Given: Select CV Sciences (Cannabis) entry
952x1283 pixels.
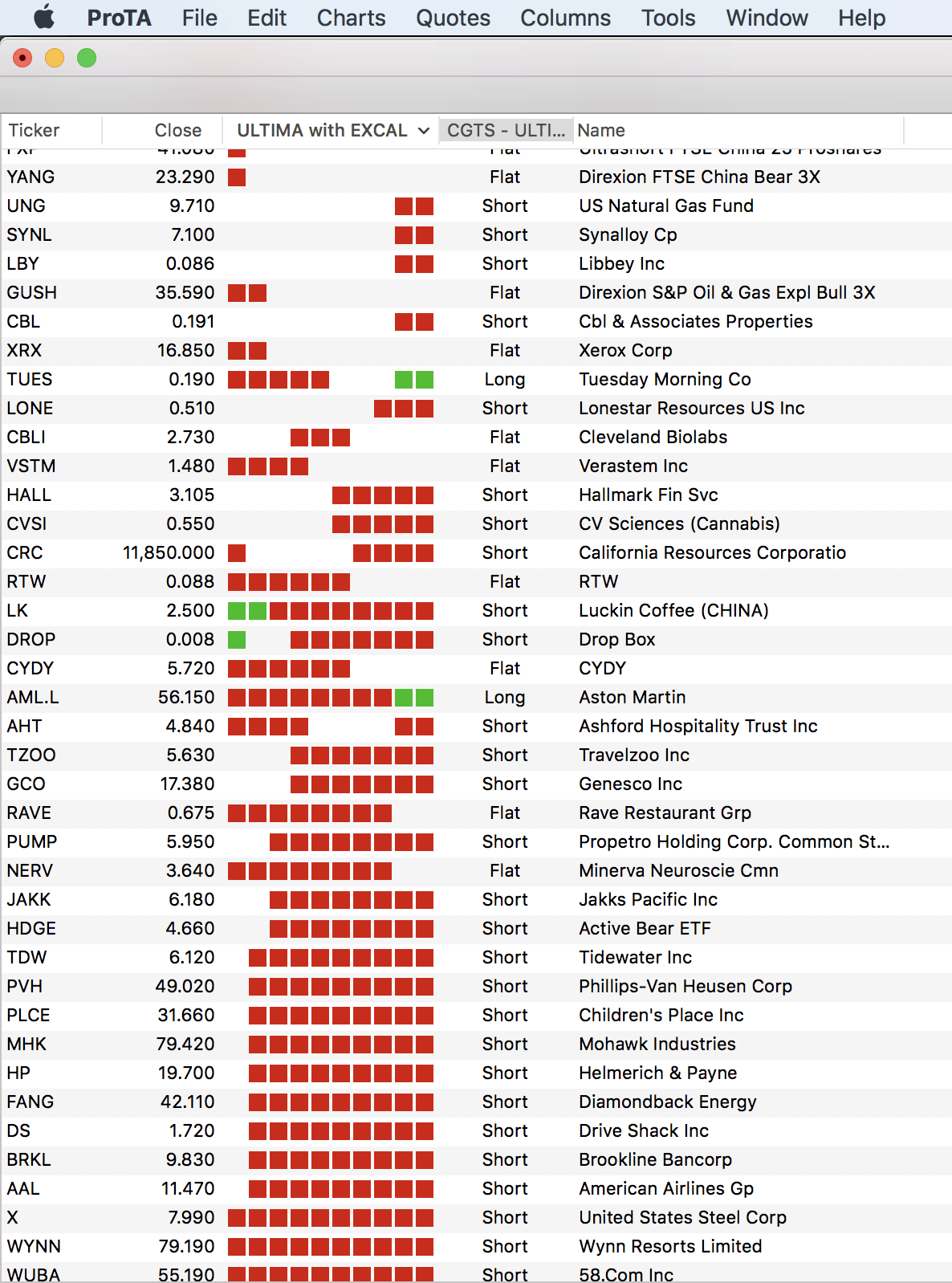Looking at the screenshot, I should click(679, 523).
